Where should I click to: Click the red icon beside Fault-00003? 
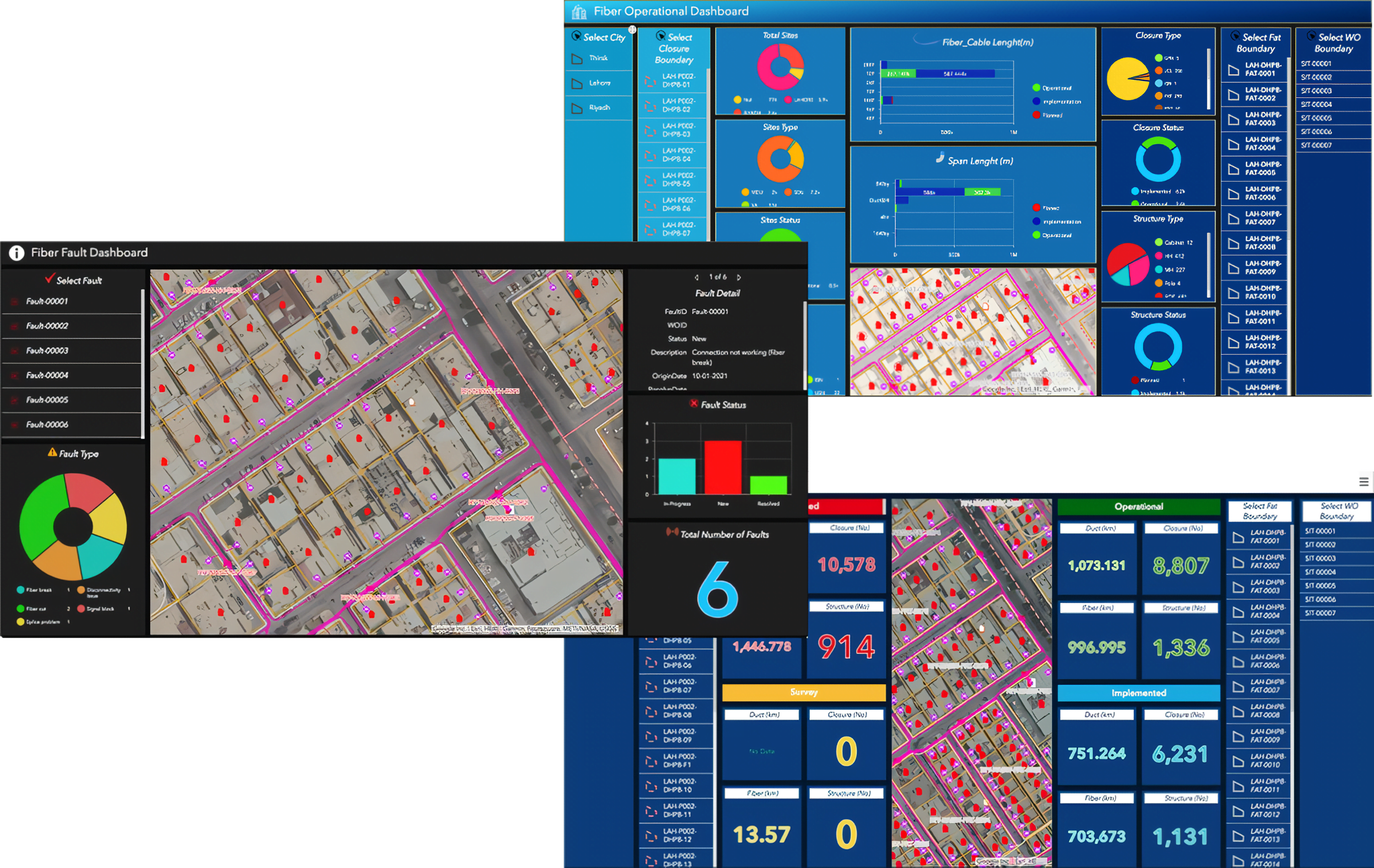(x=14, y=351)
